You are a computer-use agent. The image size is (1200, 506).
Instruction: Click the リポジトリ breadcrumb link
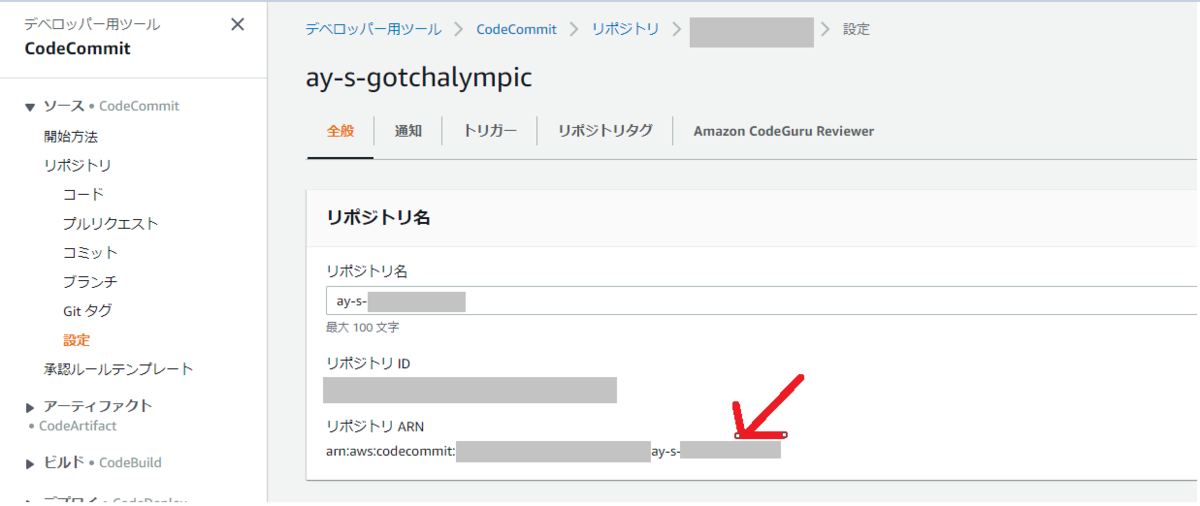click(x=625, y=29)
